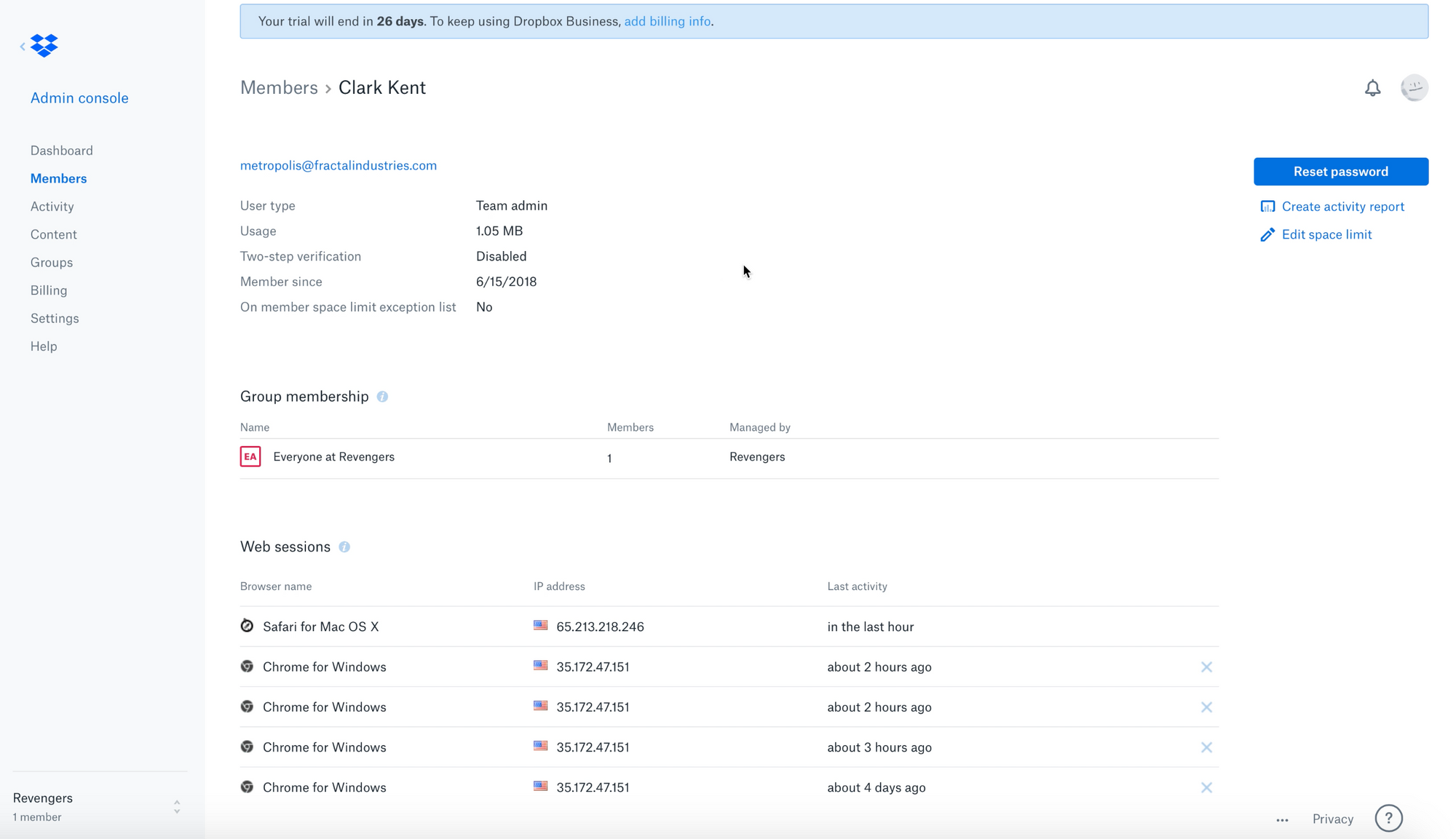The image size is (1456, 839).
Task: Open Help in sidebar
Action: pos(44,346)
